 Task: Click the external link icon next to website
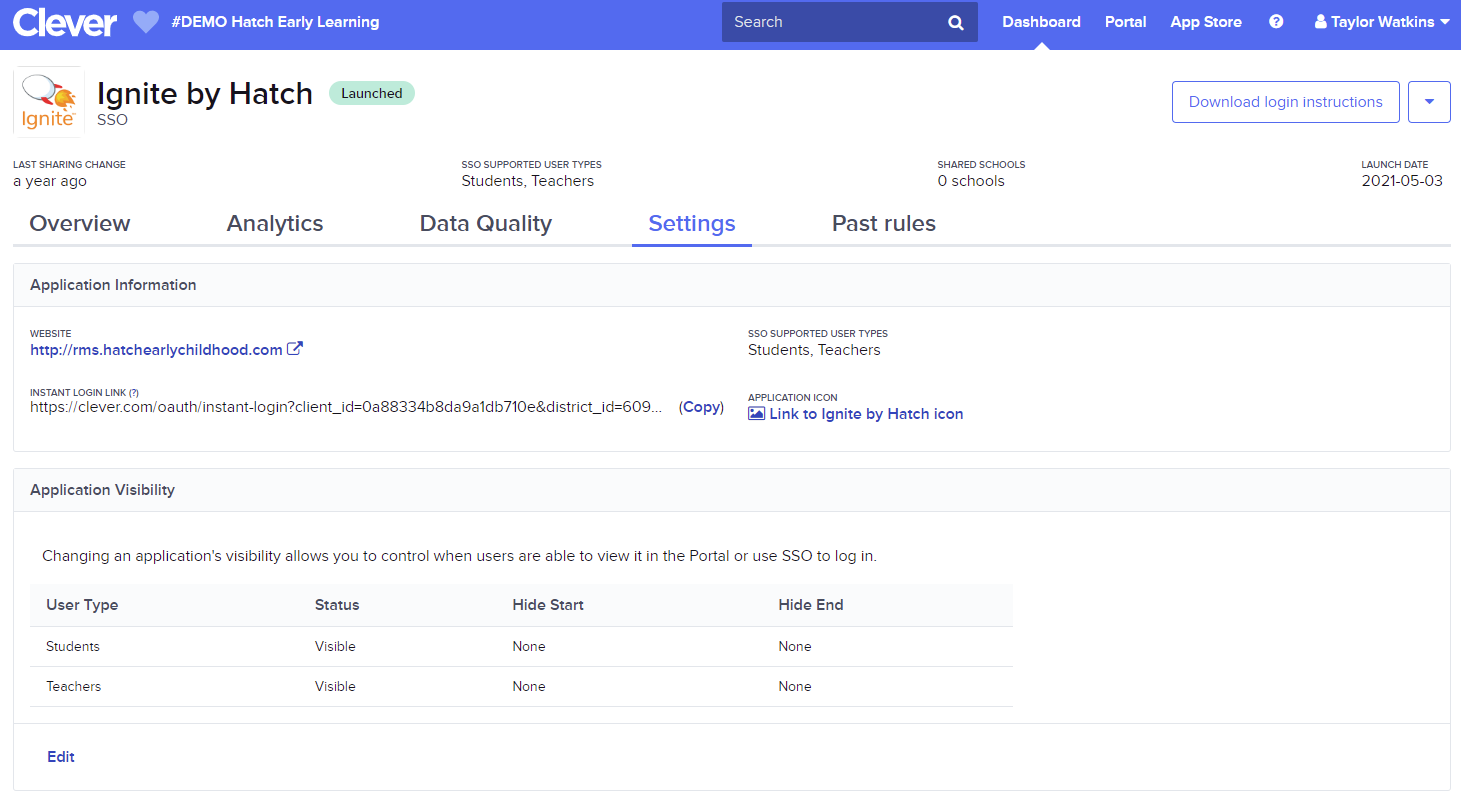click(x=295, y=349)
